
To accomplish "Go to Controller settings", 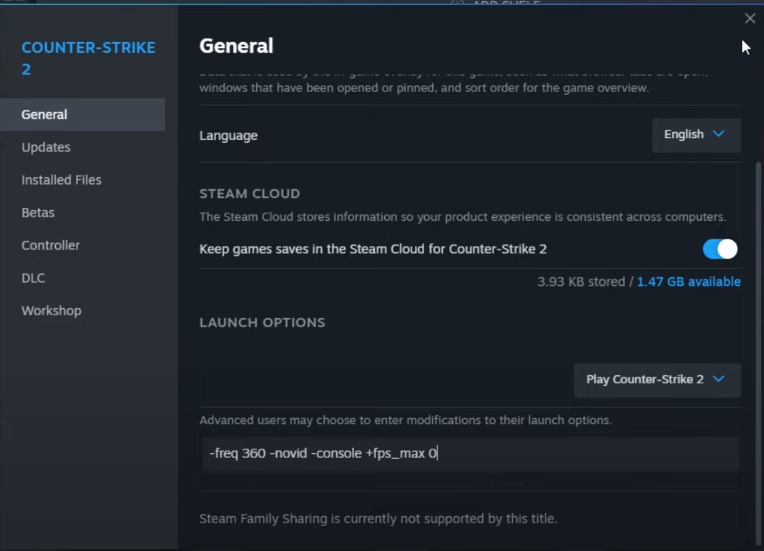I will point(51,245).
